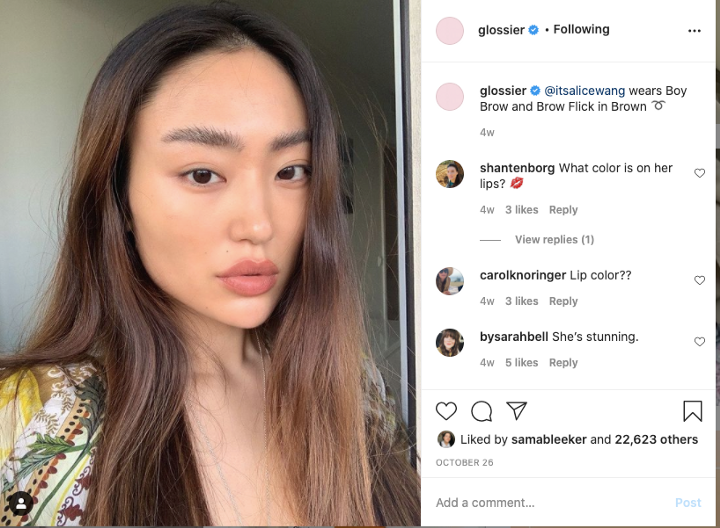Open the 22,623 others likes list
This screenshot has width=720, height=528.
[x=656, y=439]
